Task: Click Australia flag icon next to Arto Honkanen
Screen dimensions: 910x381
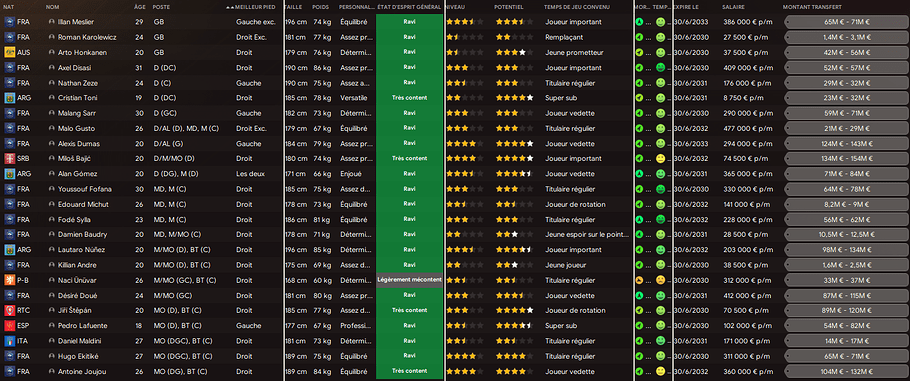Action: tap(9, 52)
